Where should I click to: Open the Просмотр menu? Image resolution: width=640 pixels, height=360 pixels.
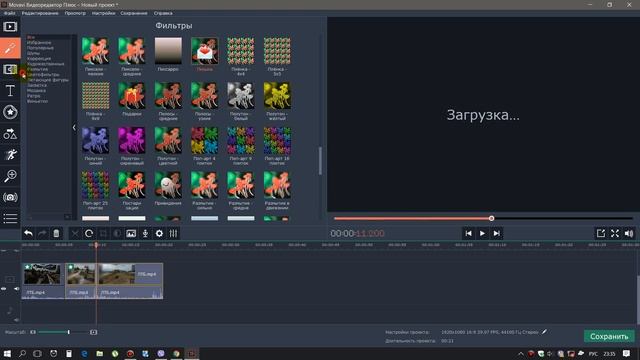[75, 13]
